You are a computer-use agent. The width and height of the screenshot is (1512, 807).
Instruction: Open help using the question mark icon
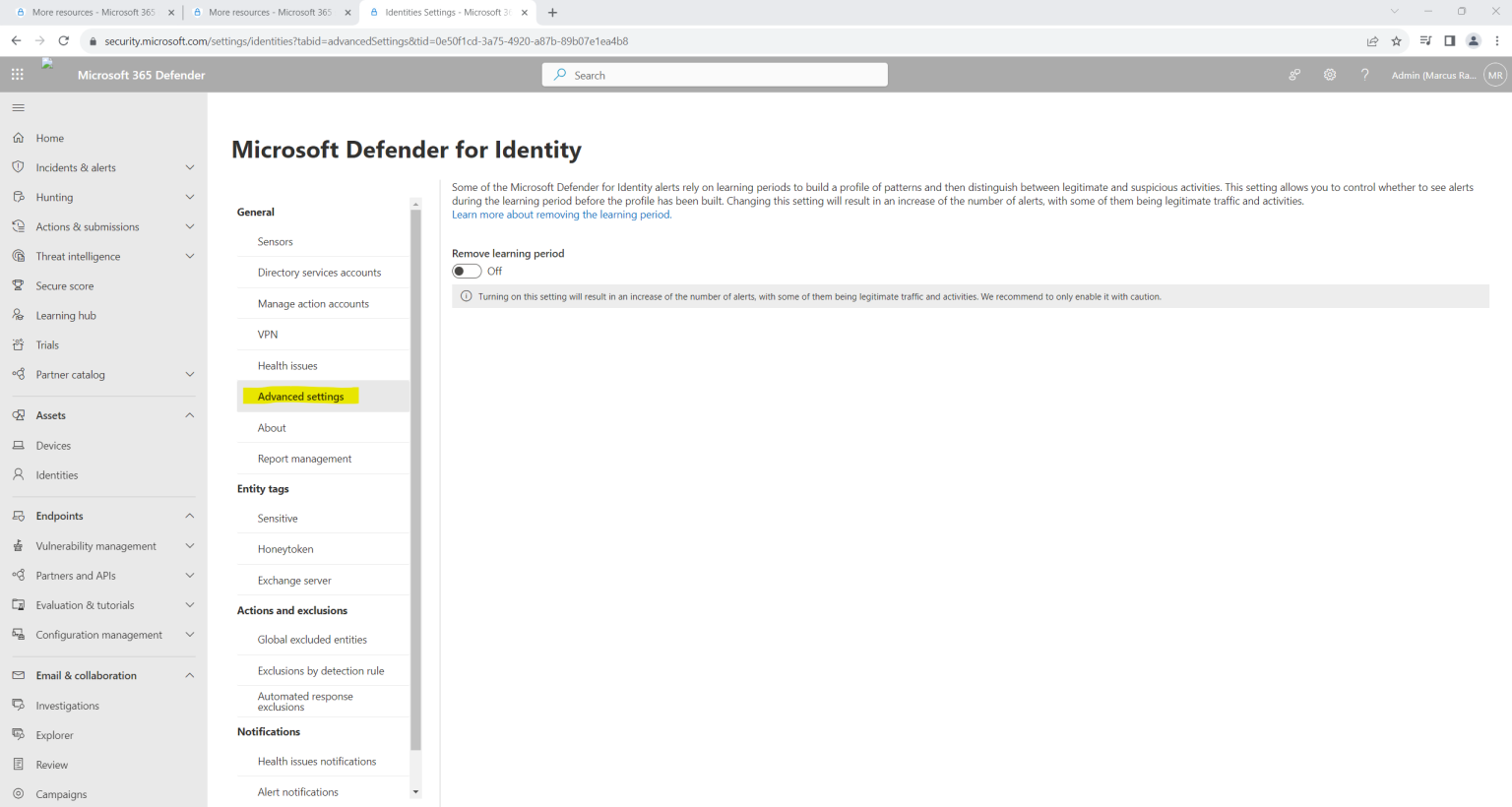tap(1364, 74)
